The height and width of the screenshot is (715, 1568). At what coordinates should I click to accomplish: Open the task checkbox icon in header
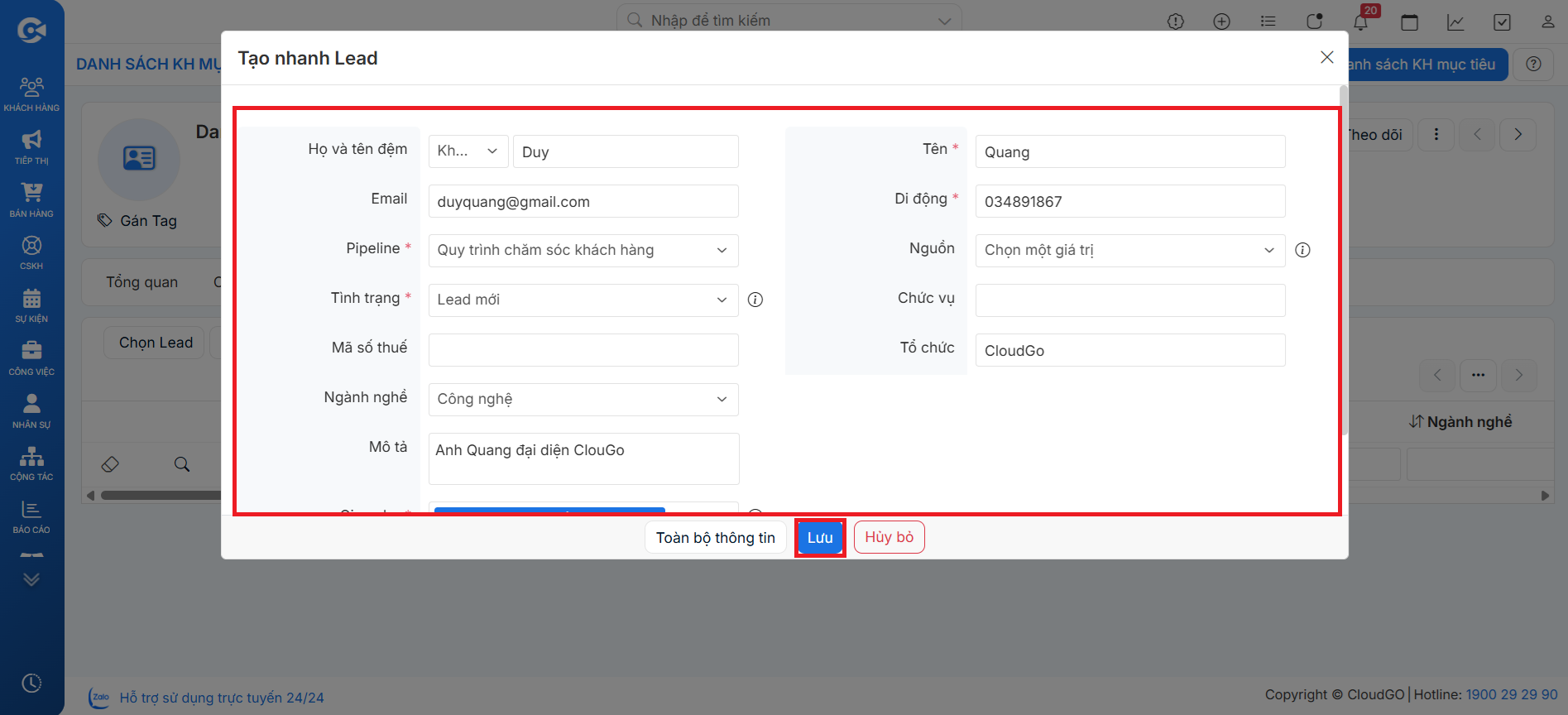pyautogui.click(x=1502, y=22)
